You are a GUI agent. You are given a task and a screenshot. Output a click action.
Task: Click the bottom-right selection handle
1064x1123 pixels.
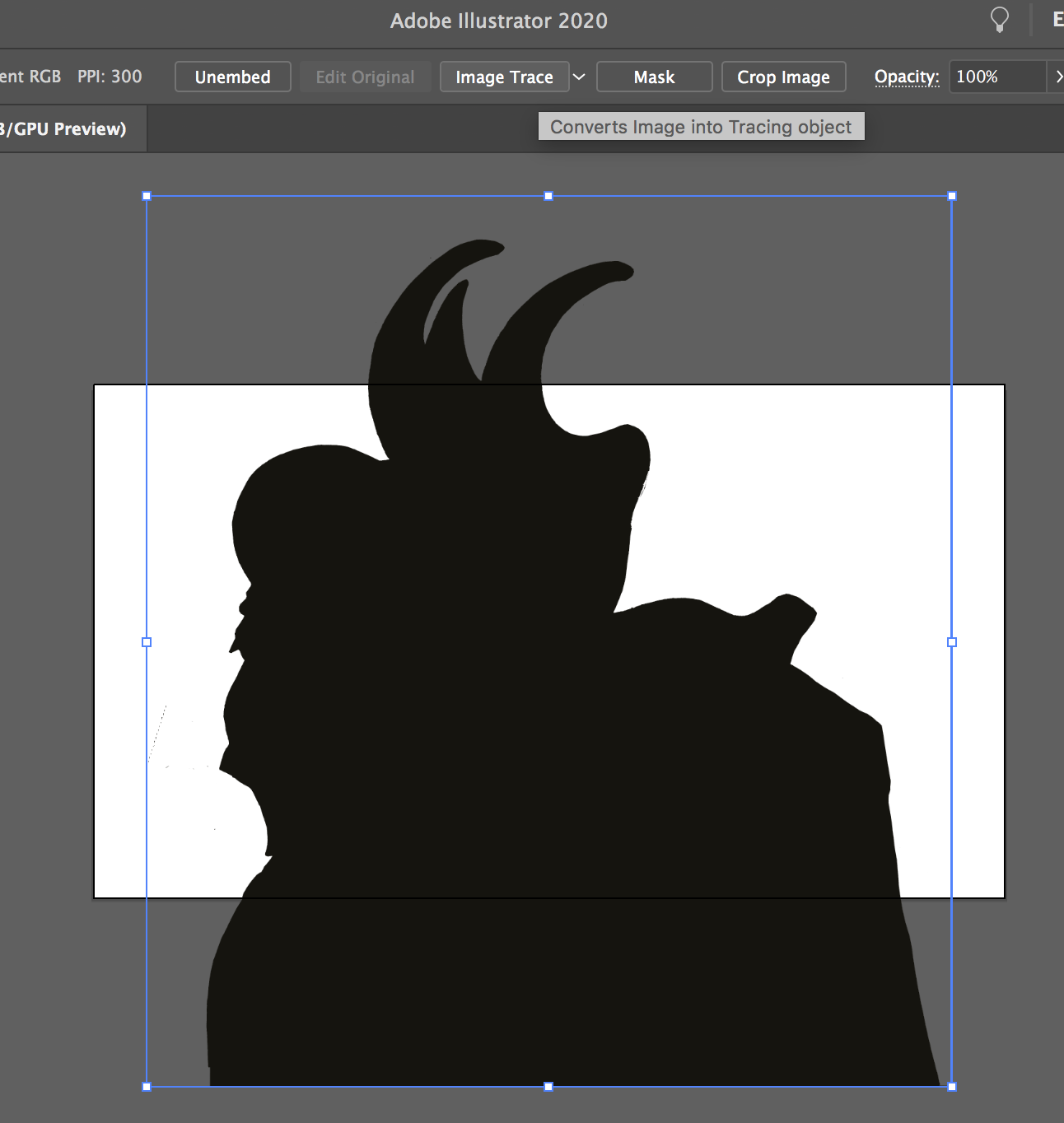tap(952, 1087)
